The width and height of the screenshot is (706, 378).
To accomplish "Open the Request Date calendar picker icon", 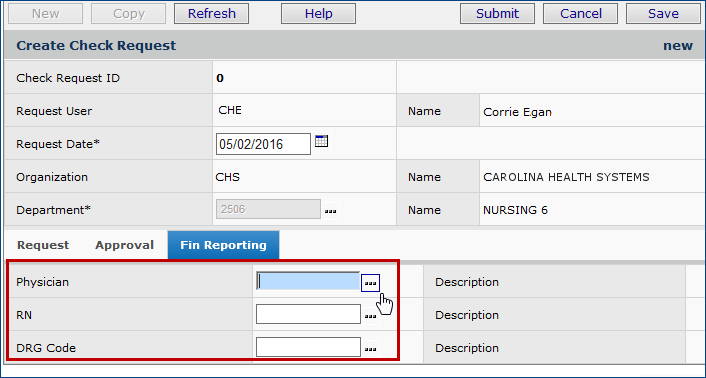I will tap(321, 141).
